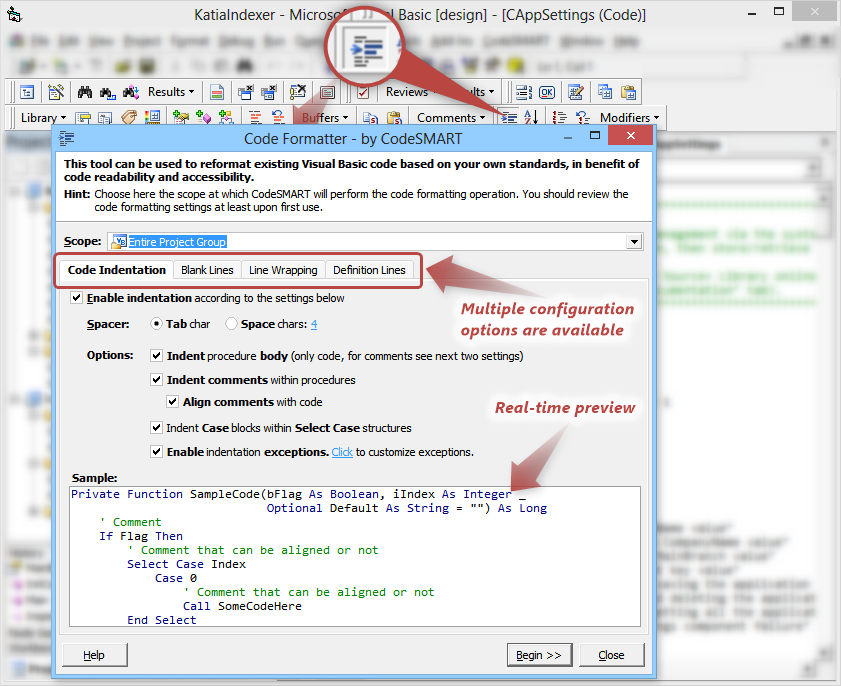Click the red-green document icon
Image resolution: width=841 pixels, height=686 pixels.
coord(217,92)
